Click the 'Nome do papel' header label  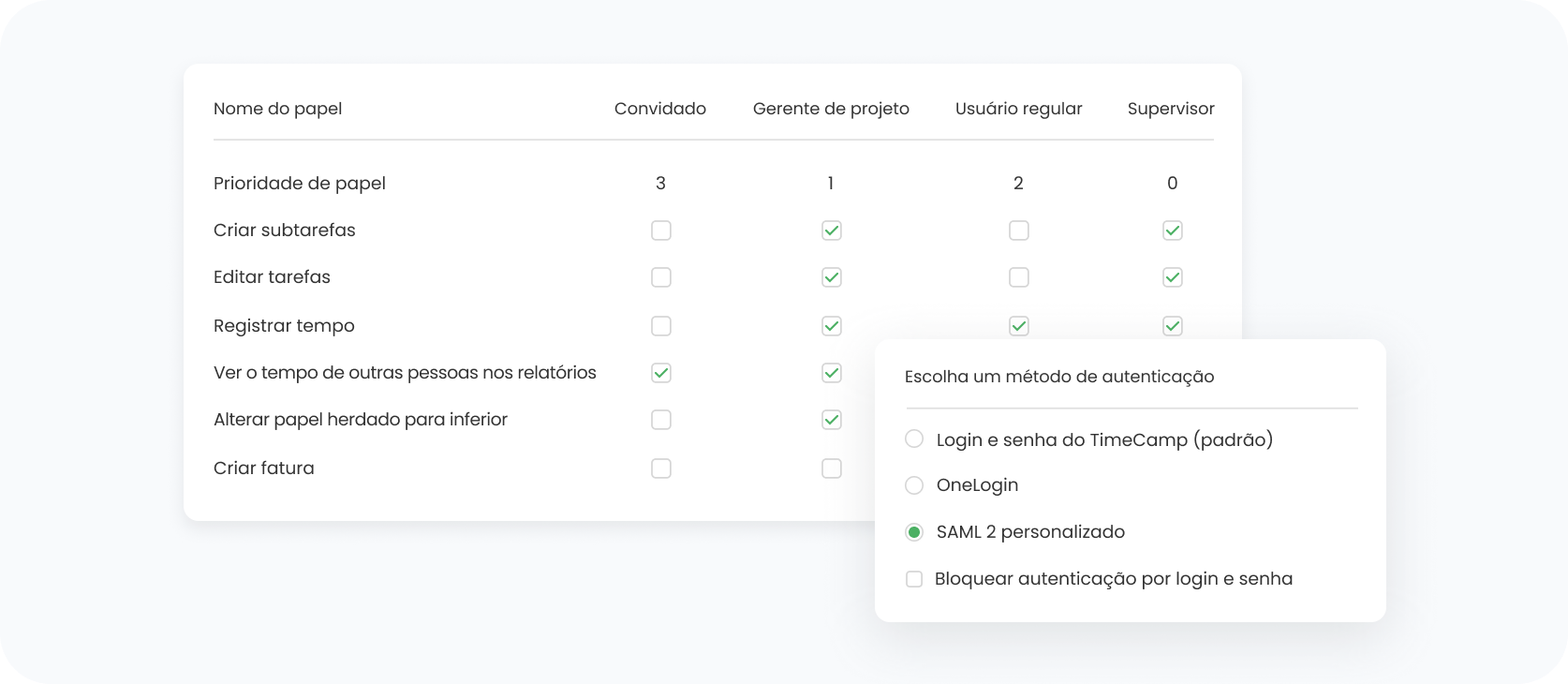277,109
